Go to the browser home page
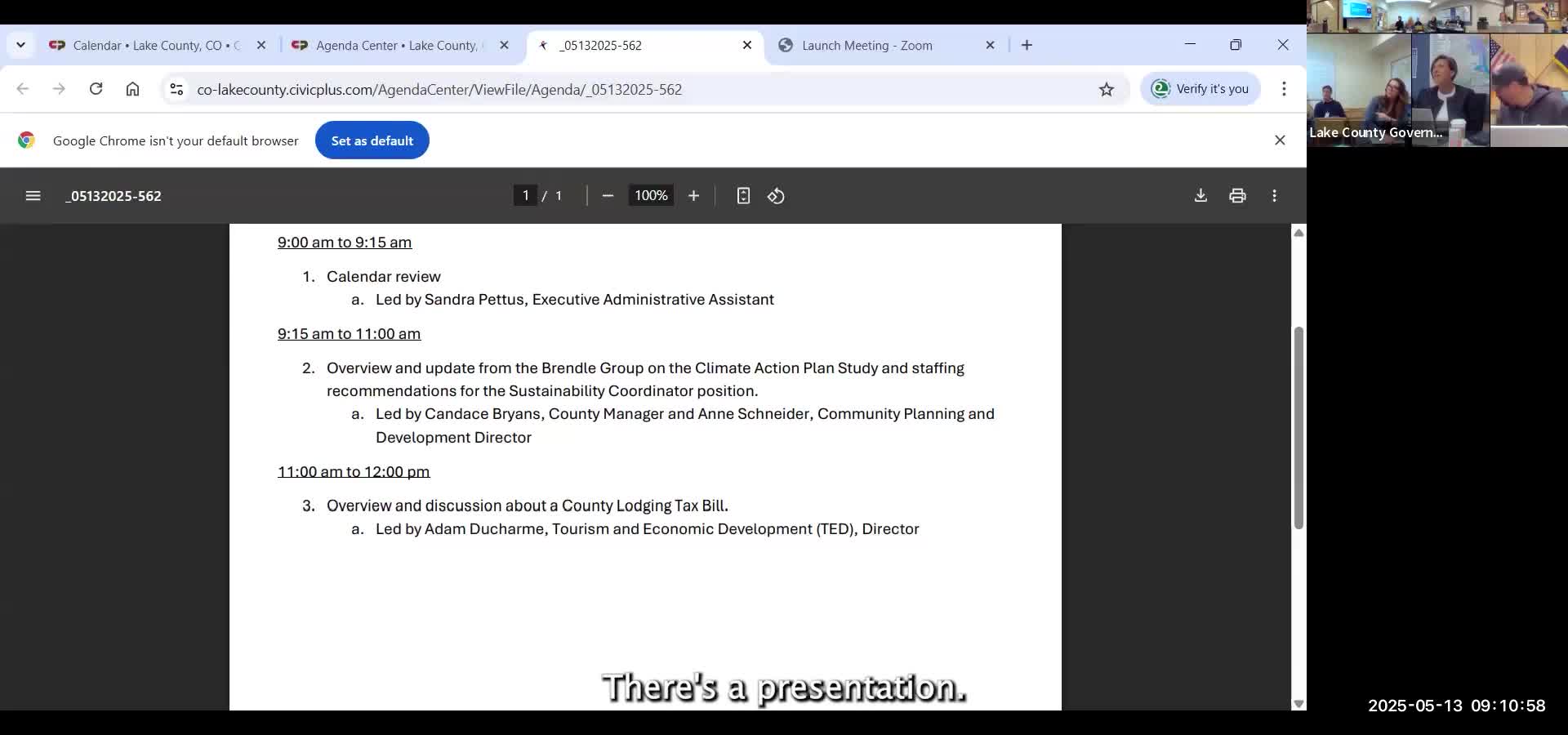The width and height of the screenshot is (1568, 735). (x=132, y=89)
